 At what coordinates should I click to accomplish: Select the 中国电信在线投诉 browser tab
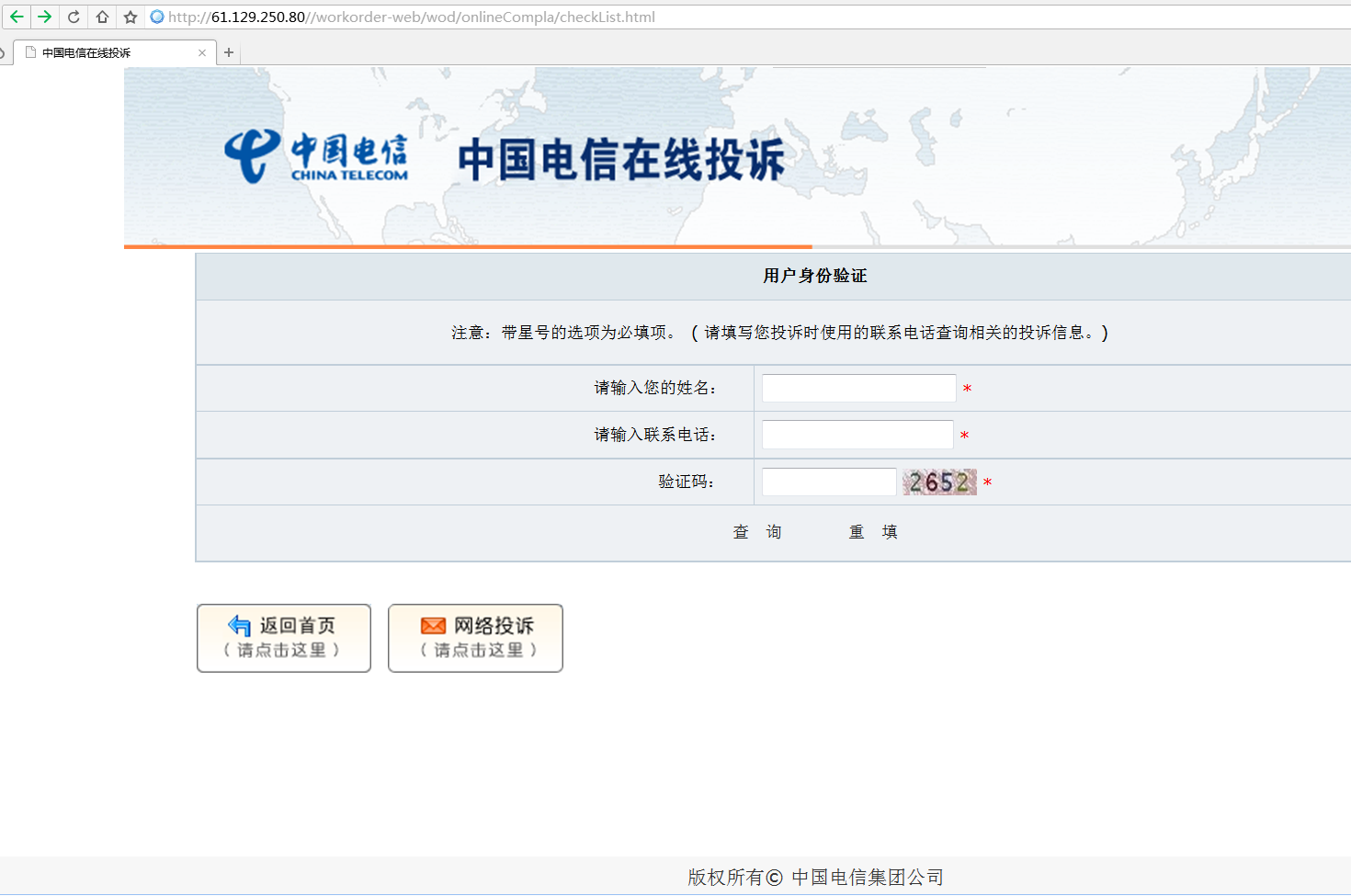coord(115,52)
